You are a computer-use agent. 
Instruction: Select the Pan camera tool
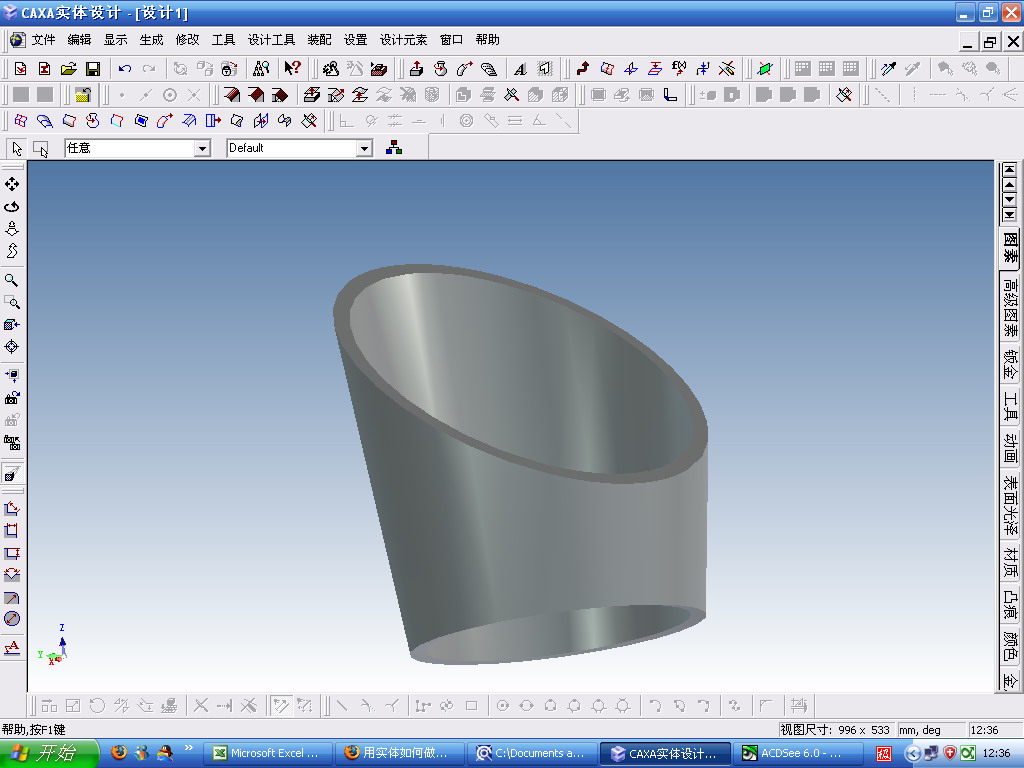(x=12, y=184)
